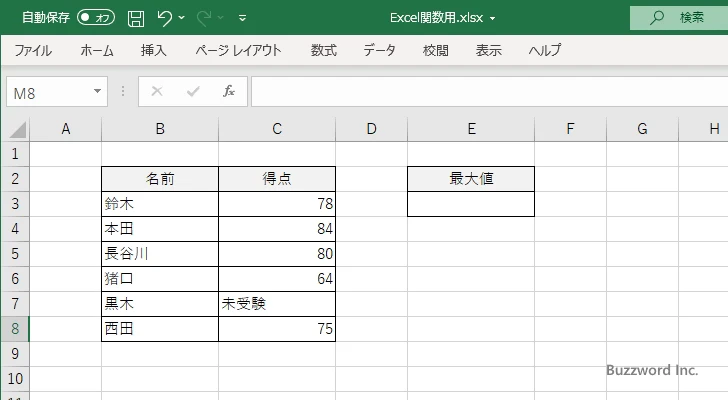The height and width of the screenshot is (400, 728).
Task: Select column E header
Action: (471, 129)
